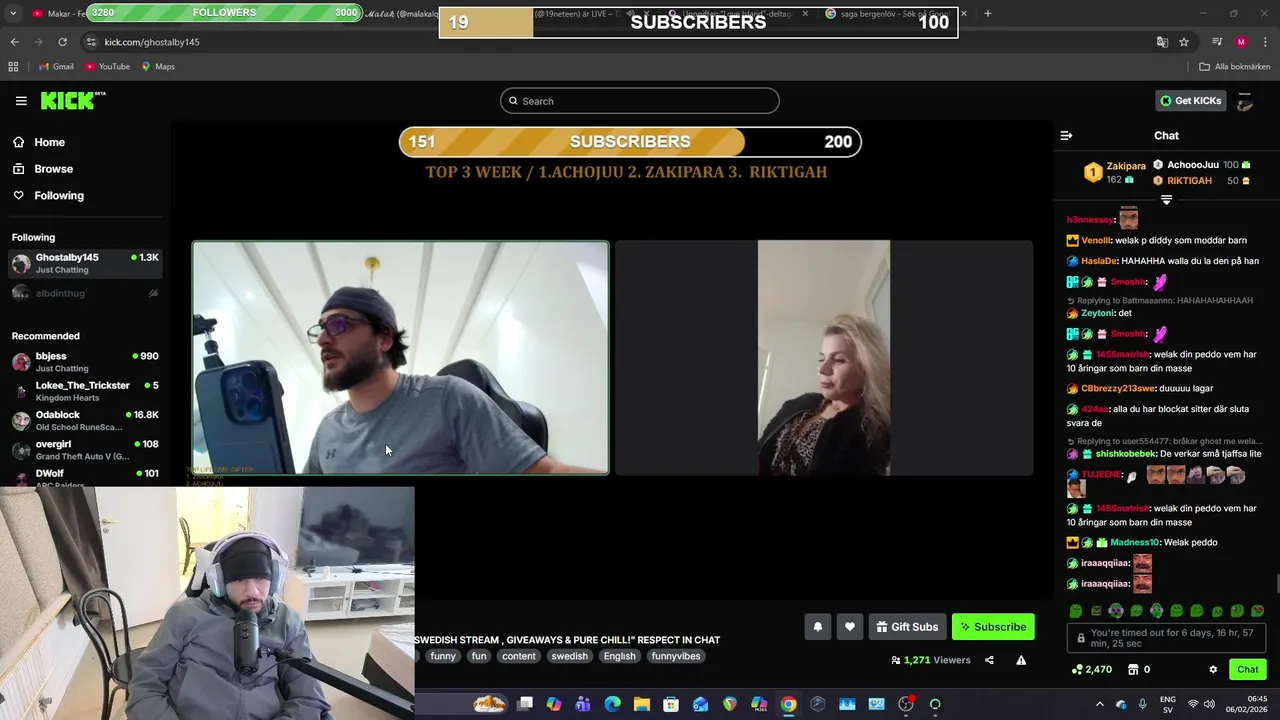Click the green Subscribe button

point(993,627)
